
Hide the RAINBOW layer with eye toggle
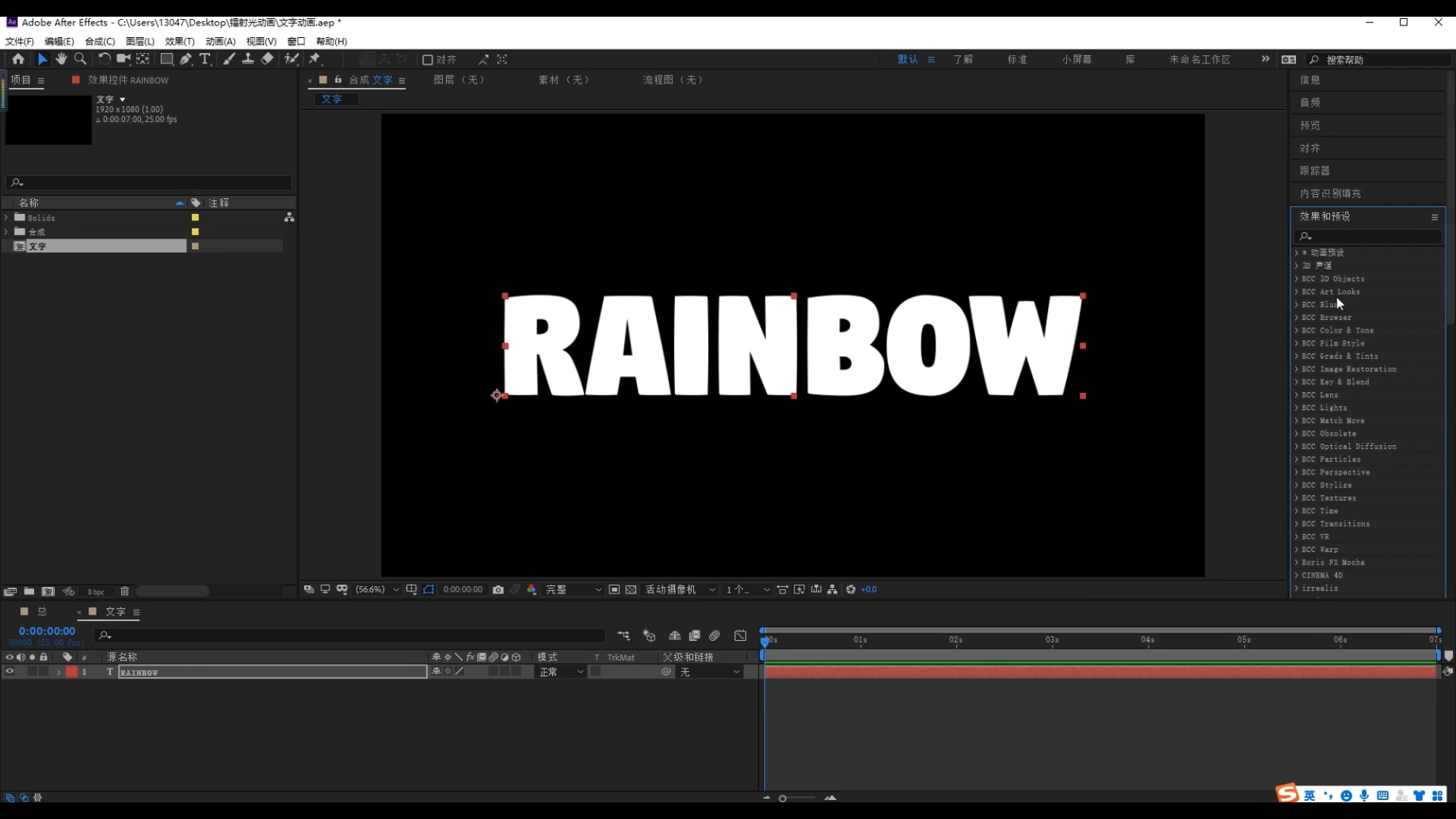(x=10, y=672)
